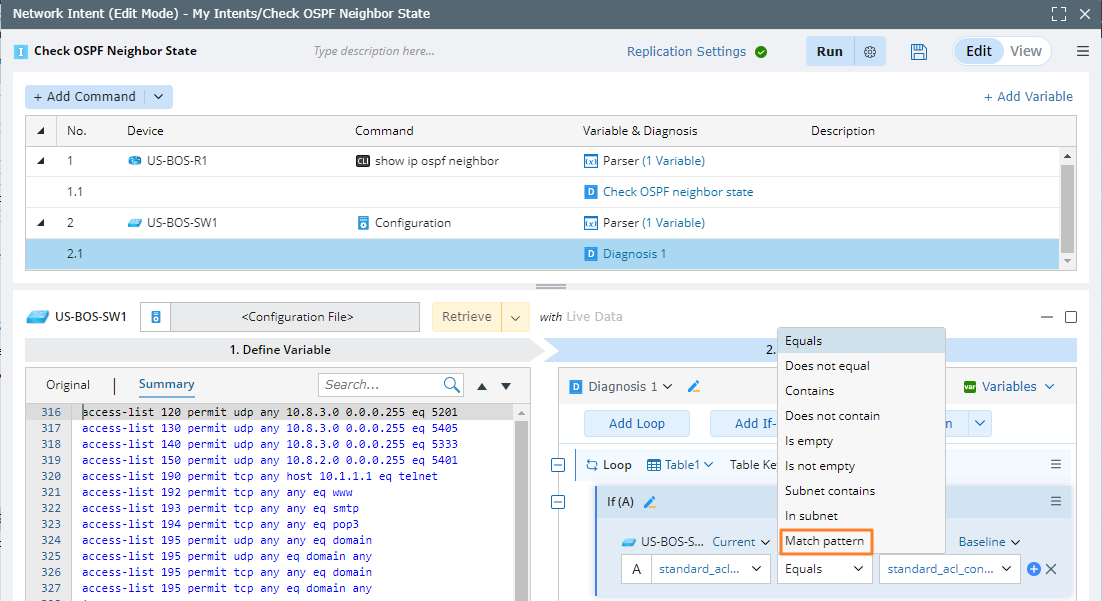Add condition with blue plus icon
Viewport: 1102px width, 601px height.
tap(1034, 569)
